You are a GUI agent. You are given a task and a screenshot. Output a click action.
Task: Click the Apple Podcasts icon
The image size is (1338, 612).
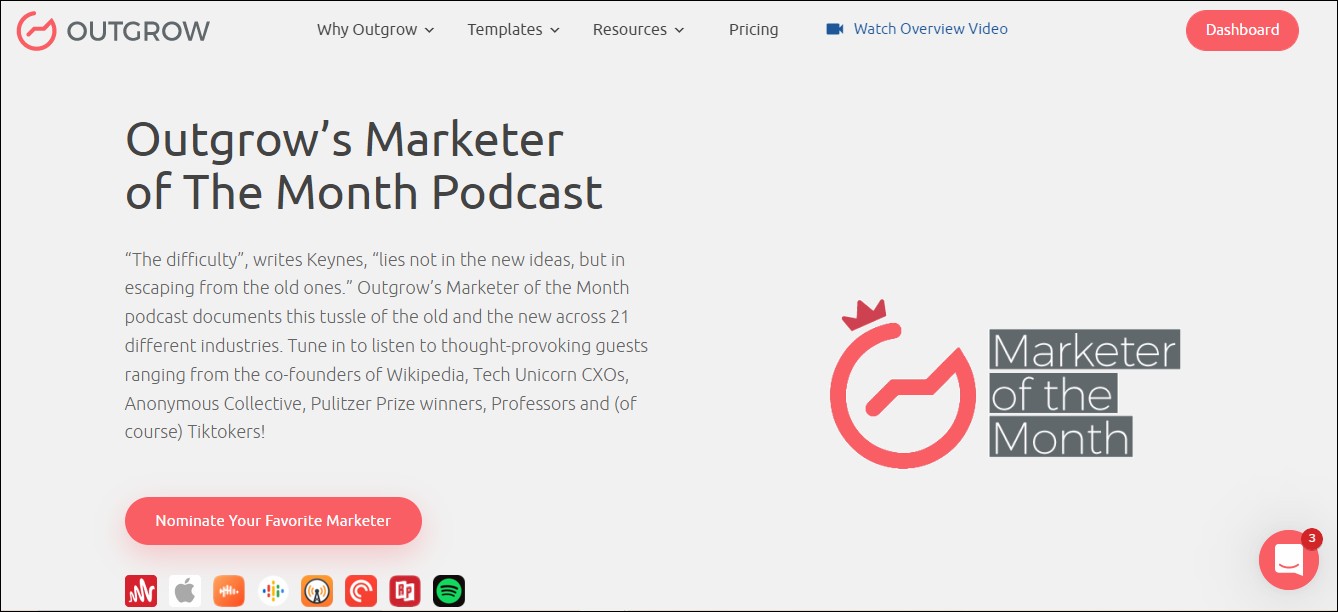point(185,591)
